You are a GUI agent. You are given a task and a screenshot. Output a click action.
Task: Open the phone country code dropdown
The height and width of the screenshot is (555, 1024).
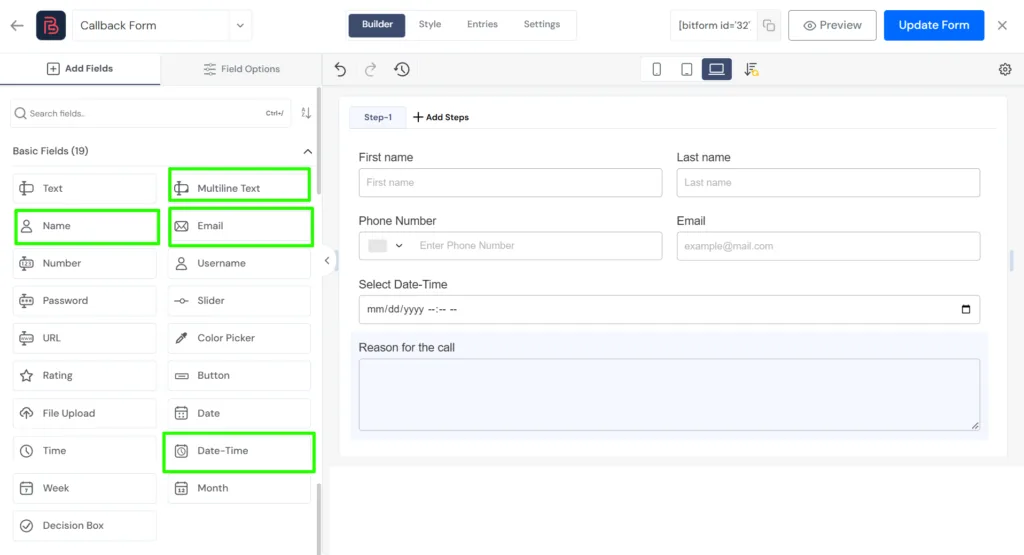tap(385, 246)
